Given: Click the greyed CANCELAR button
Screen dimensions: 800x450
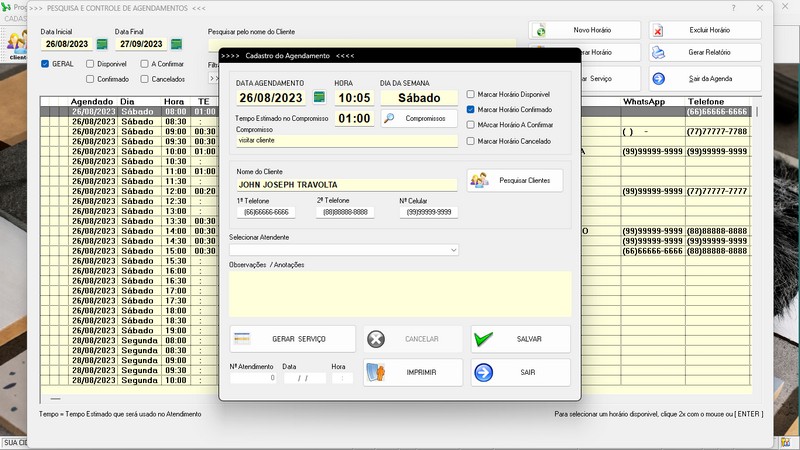Looking at the screenshot, I should (413, 339).
